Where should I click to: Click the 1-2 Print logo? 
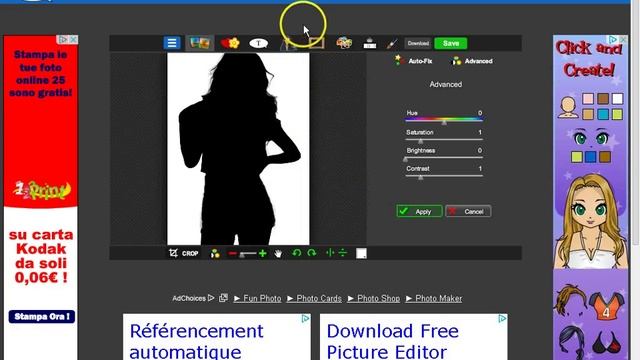pos(42,190)
